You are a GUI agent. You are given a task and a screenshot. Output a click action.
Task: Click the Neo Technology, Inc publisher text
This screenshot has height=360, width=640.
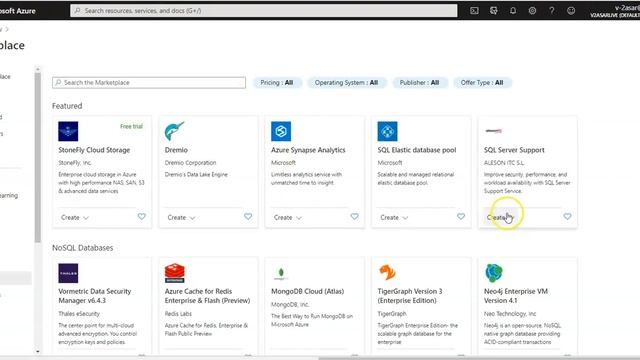(x=510, y=313)
